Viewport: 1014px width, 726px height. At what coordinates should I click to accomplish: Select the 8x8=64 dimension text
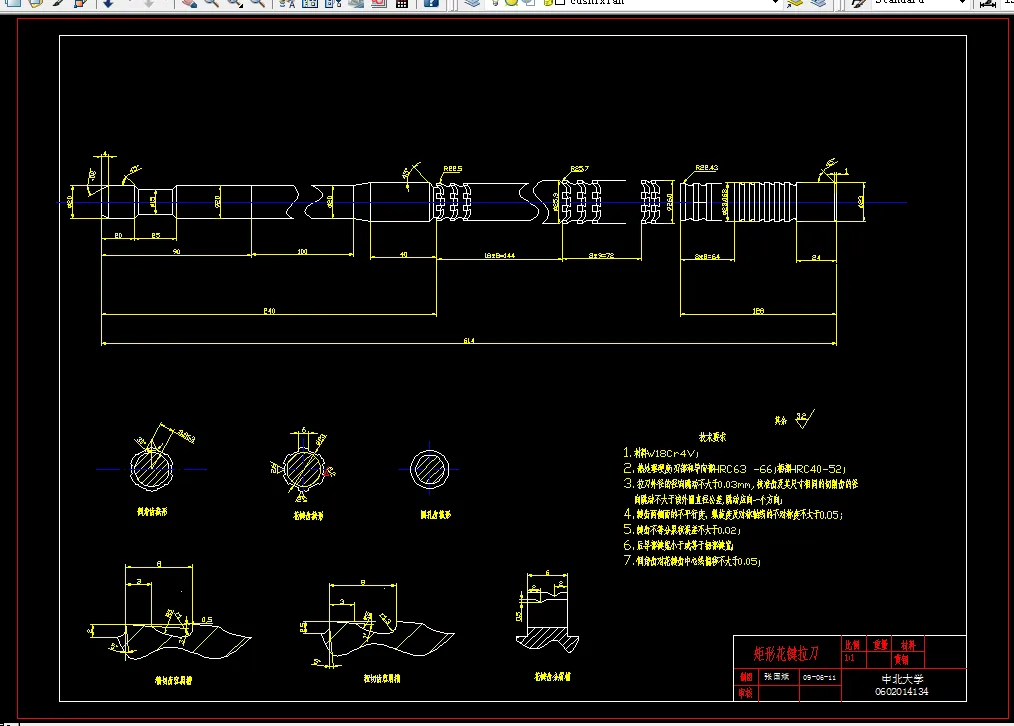point(707,257)
